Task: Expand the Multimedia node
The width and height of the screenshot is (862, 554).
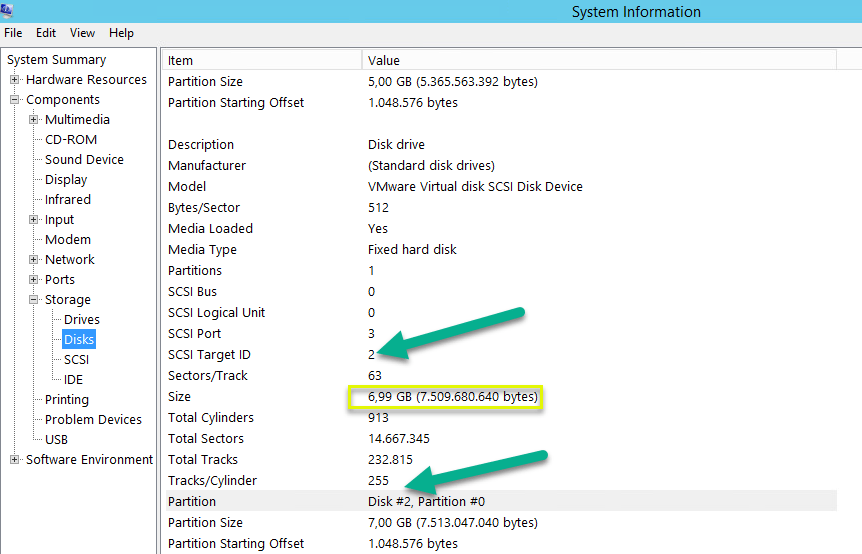Action: tap(34, 120)
